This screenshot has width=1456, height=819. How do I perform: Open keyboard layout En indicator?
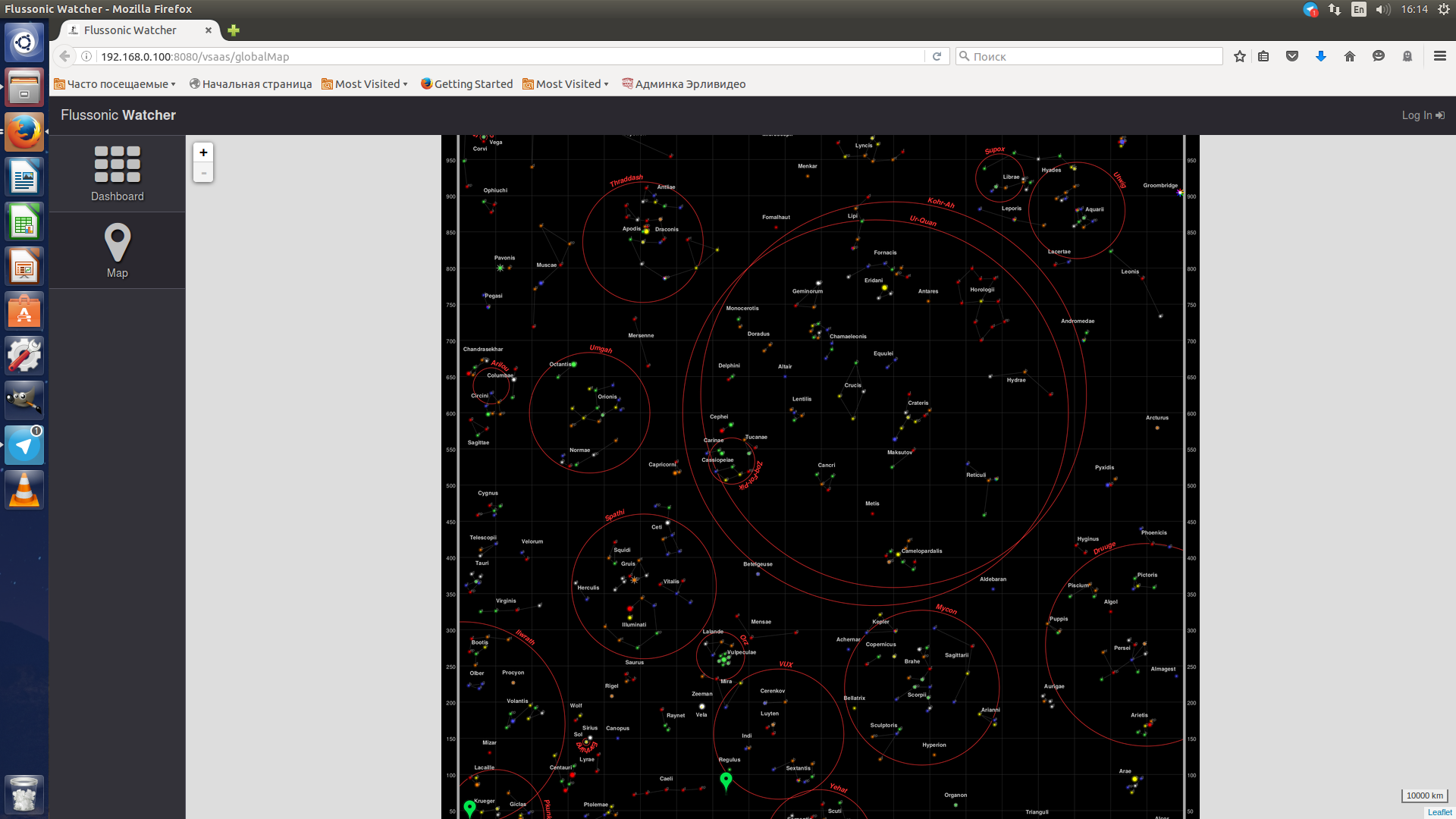tap(1359, 9)
